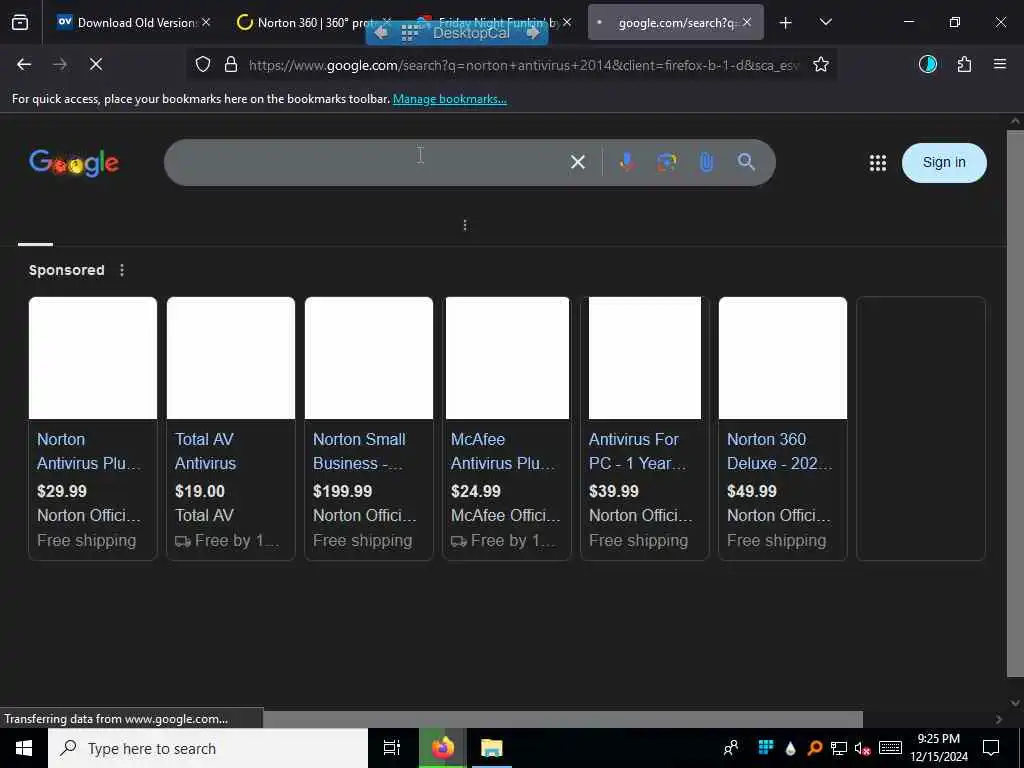The height and width of the screenshot is (768, 1024).
Task: Clear the Google search box with X
Action: click(x=577, y=162)
